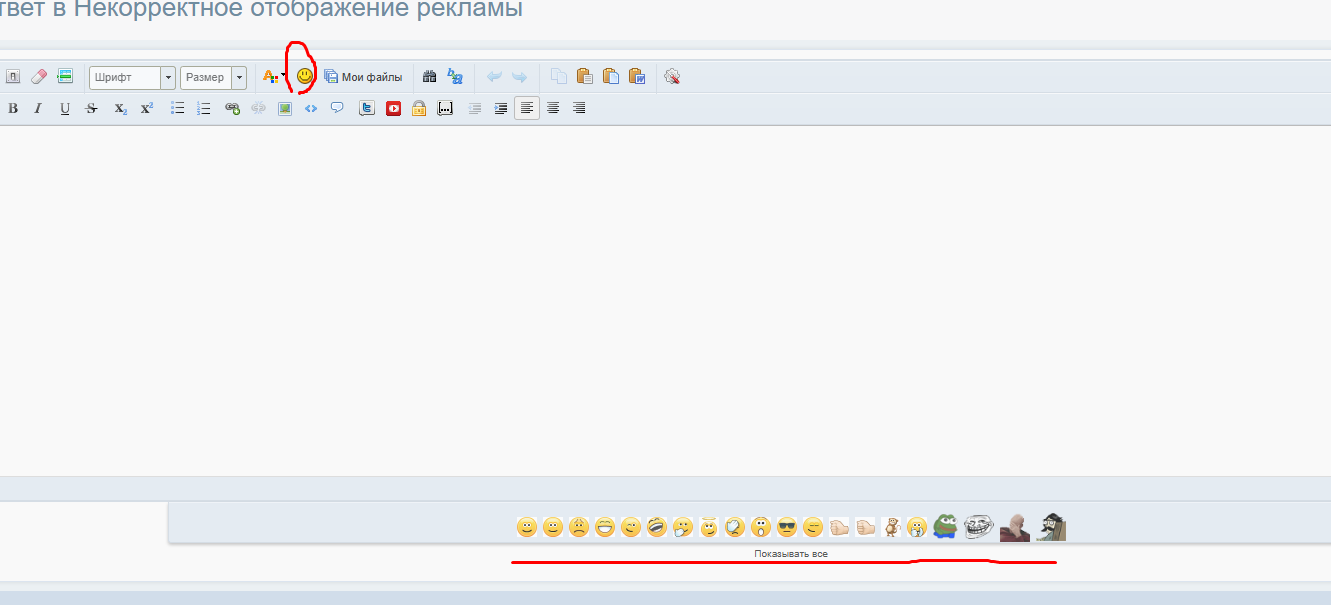
Task: Click the text color letter A icon
Action: [269, 77]
